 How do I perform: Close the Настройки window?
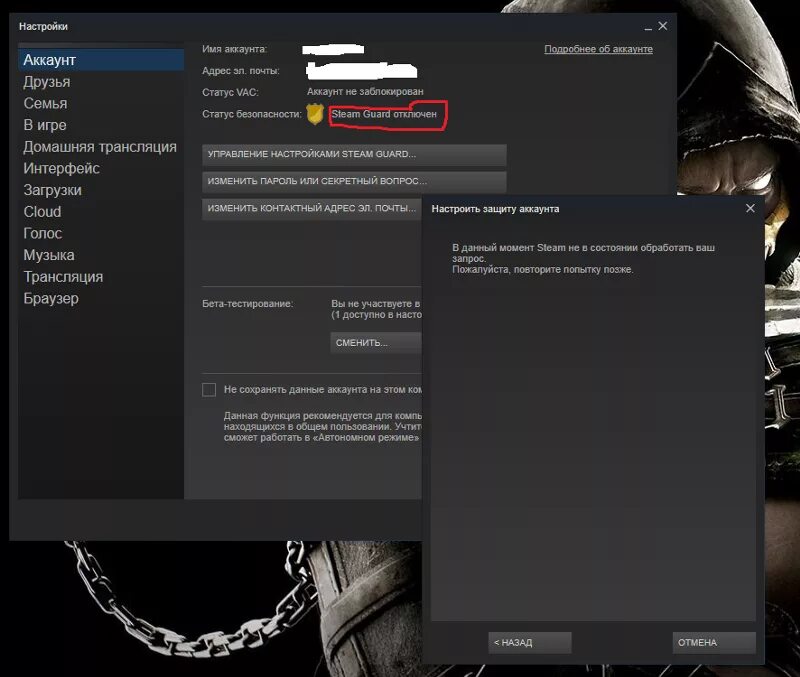tap(663, 26)
